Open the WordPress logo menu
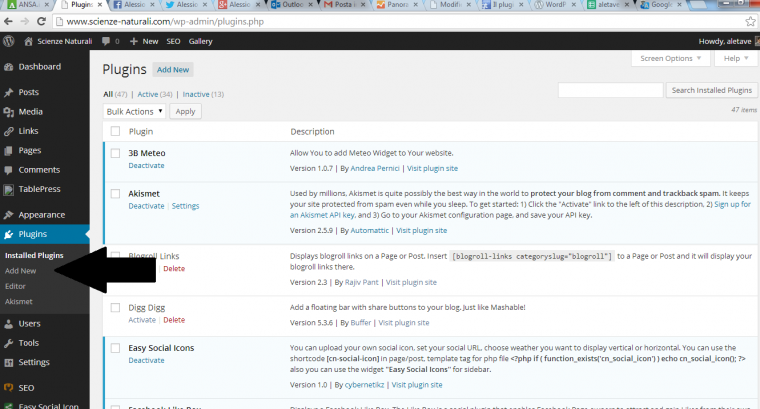 point(9,41)
